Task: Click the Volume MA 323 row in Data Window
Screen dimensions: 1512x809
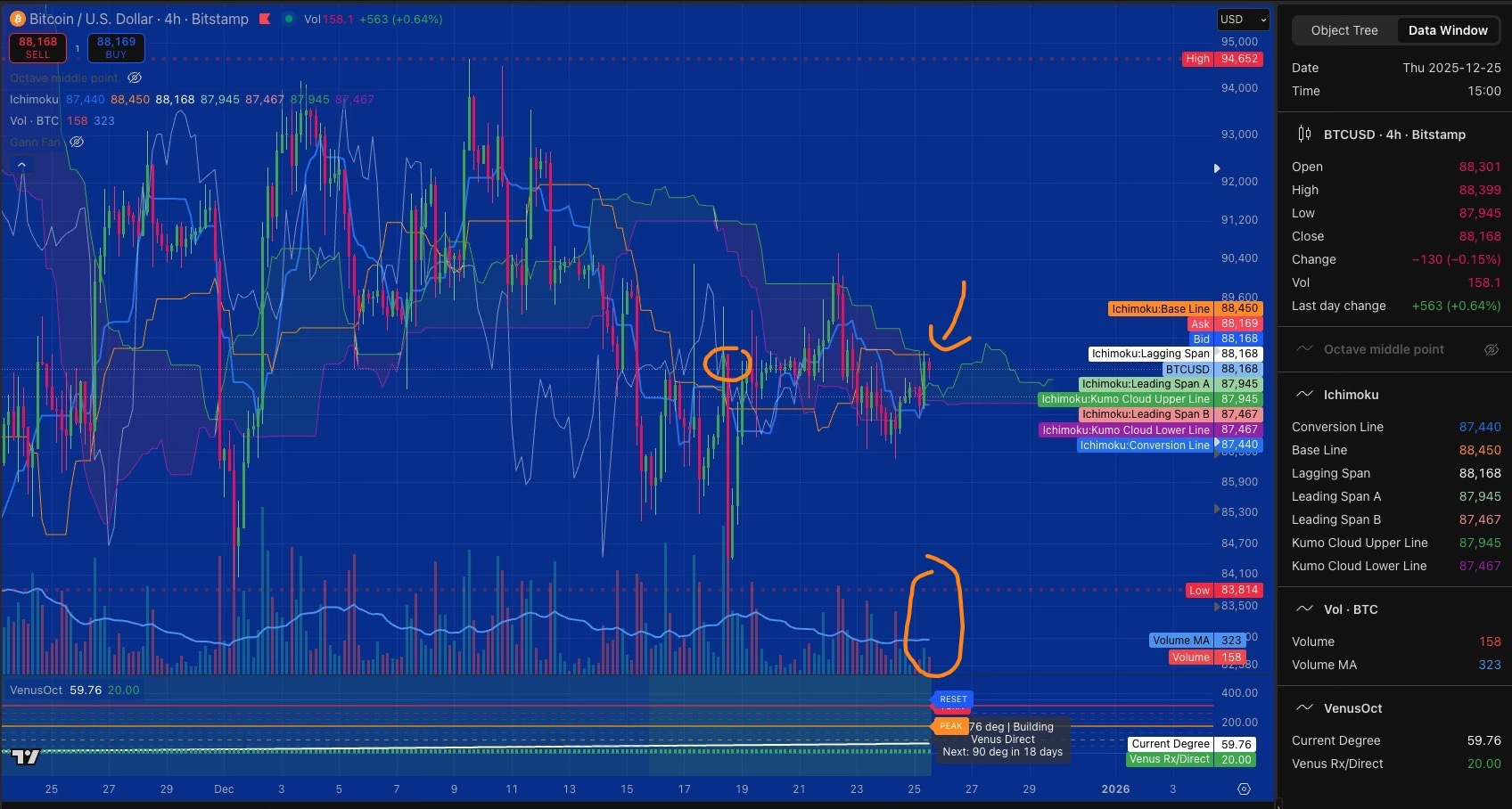Action: point(1396,665)
